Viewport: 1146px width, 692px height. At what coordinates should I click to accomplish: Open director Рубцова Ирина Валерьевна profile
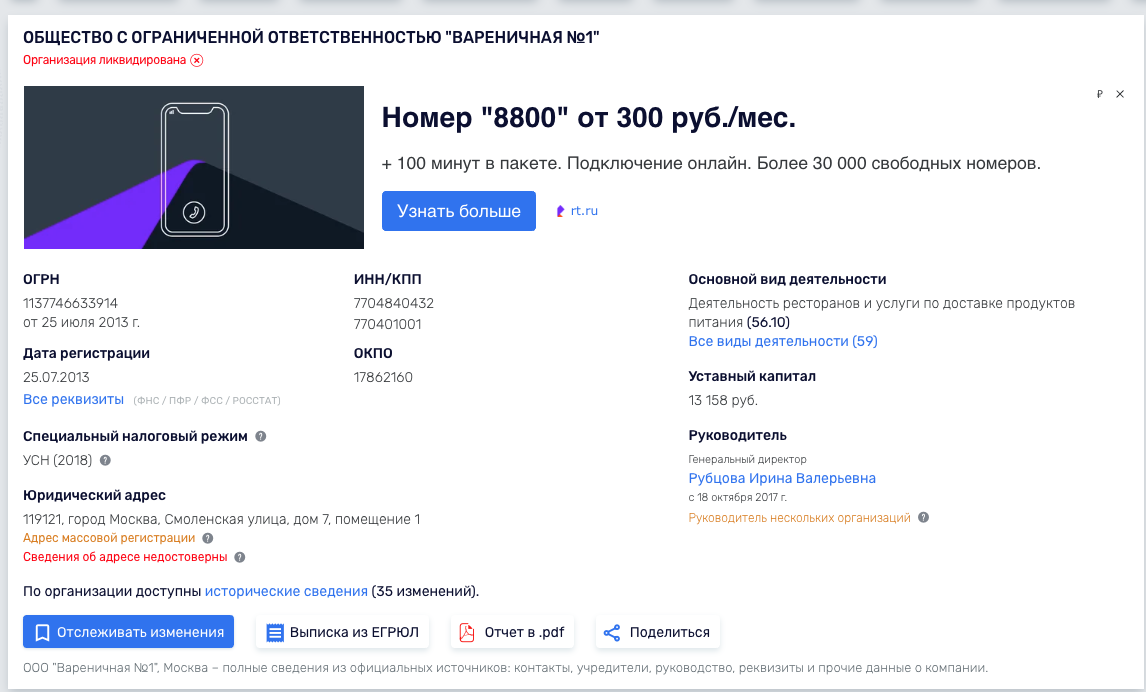click(x=782, y=478)
